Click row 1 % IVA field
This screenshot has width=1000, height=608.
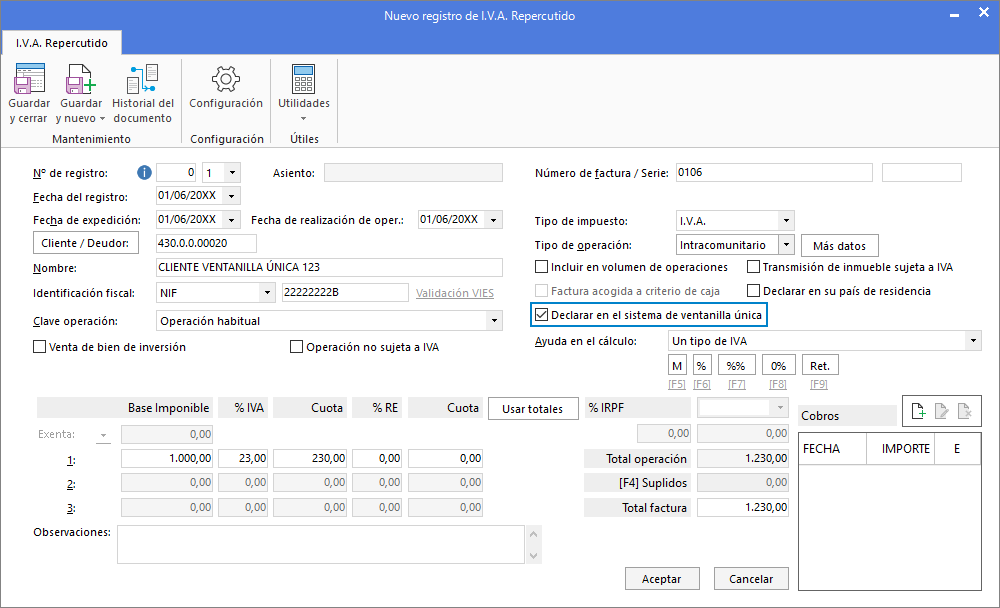[243, 458]
